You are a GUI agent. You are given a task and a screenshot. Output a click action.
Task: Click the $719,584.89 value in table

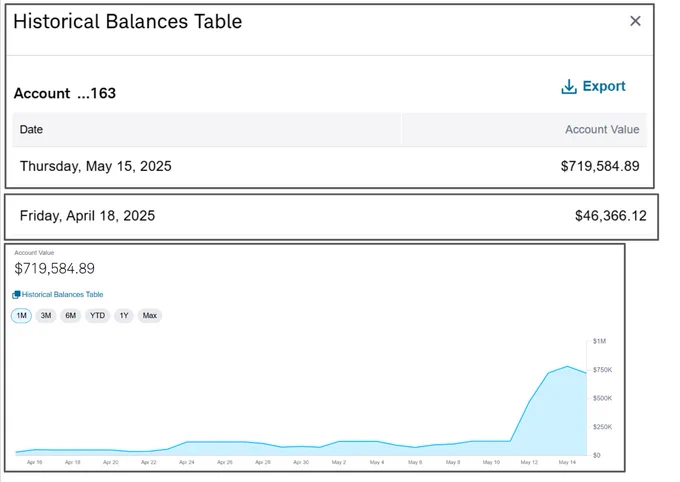(x=600, y=166)
